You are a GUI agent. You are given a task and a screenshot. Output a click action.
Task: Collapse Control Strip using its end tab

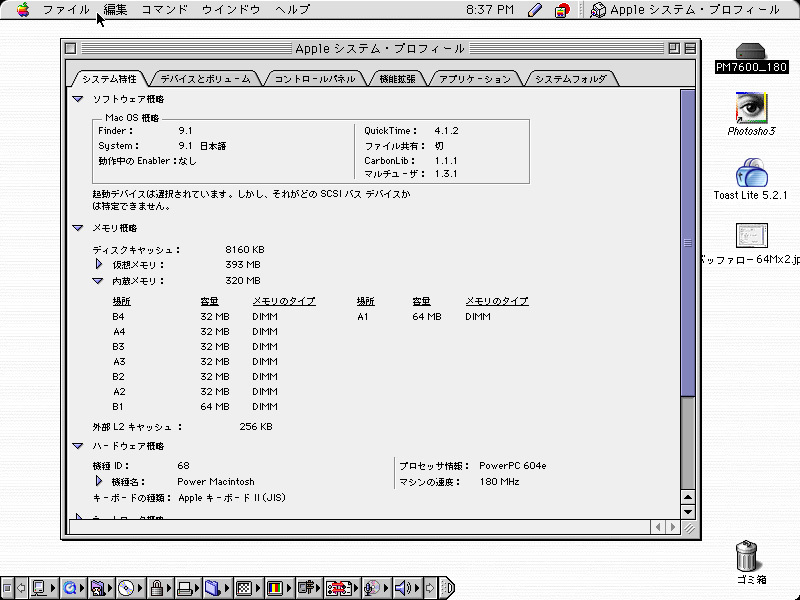(446, 588)
